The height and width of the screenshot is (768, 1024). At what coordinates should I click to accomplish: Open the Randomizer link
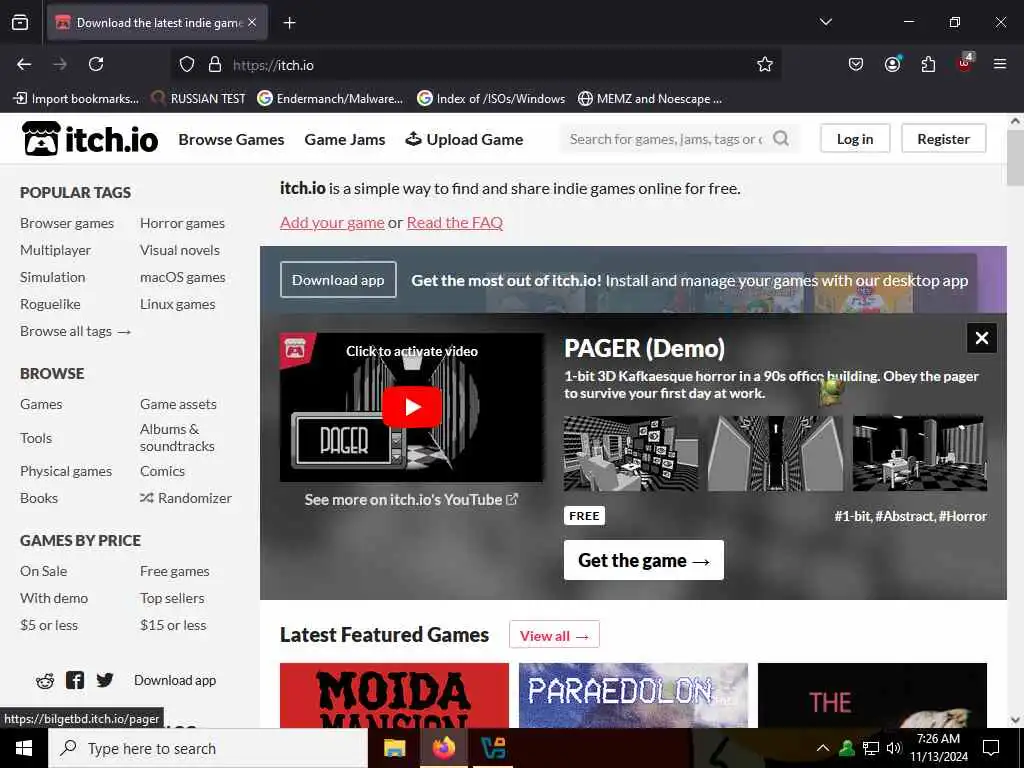click(x=186, y=498)
